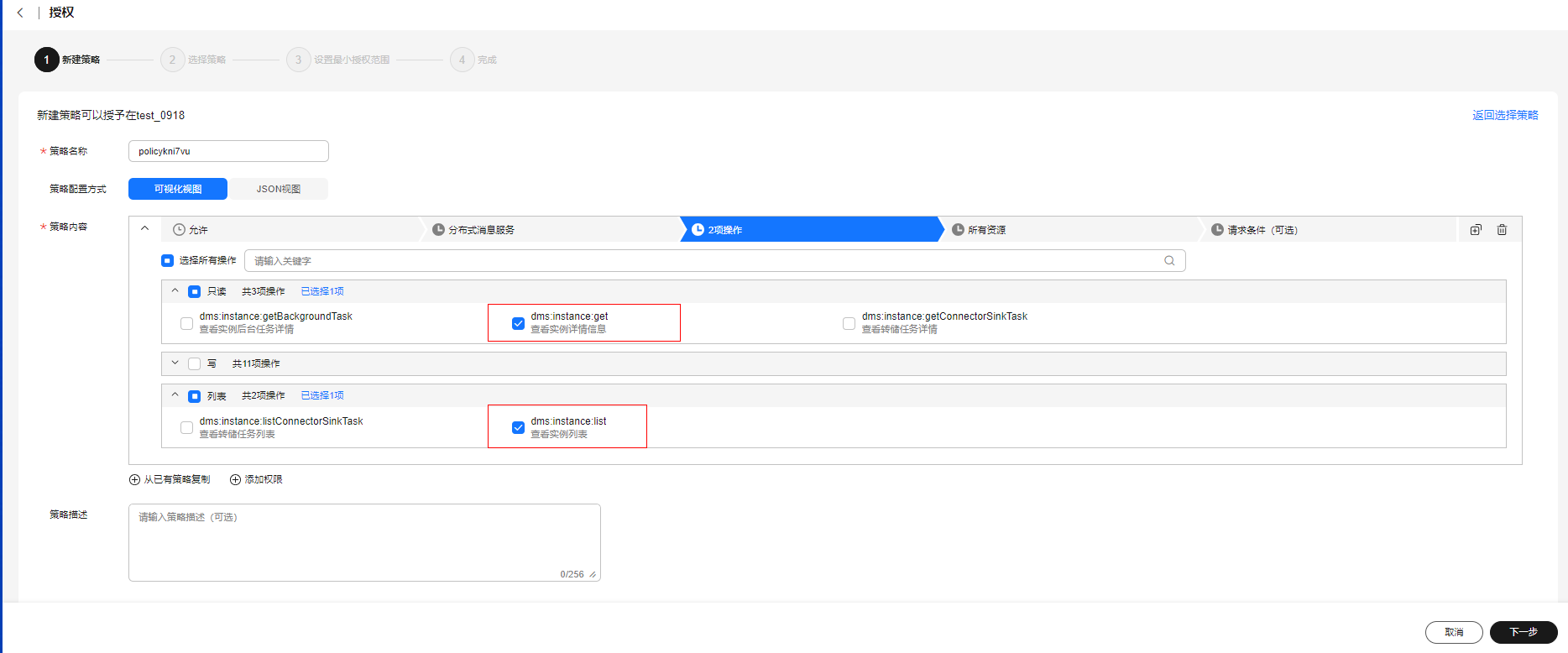
Task: Click 添加权限
Action: point(264,480)
